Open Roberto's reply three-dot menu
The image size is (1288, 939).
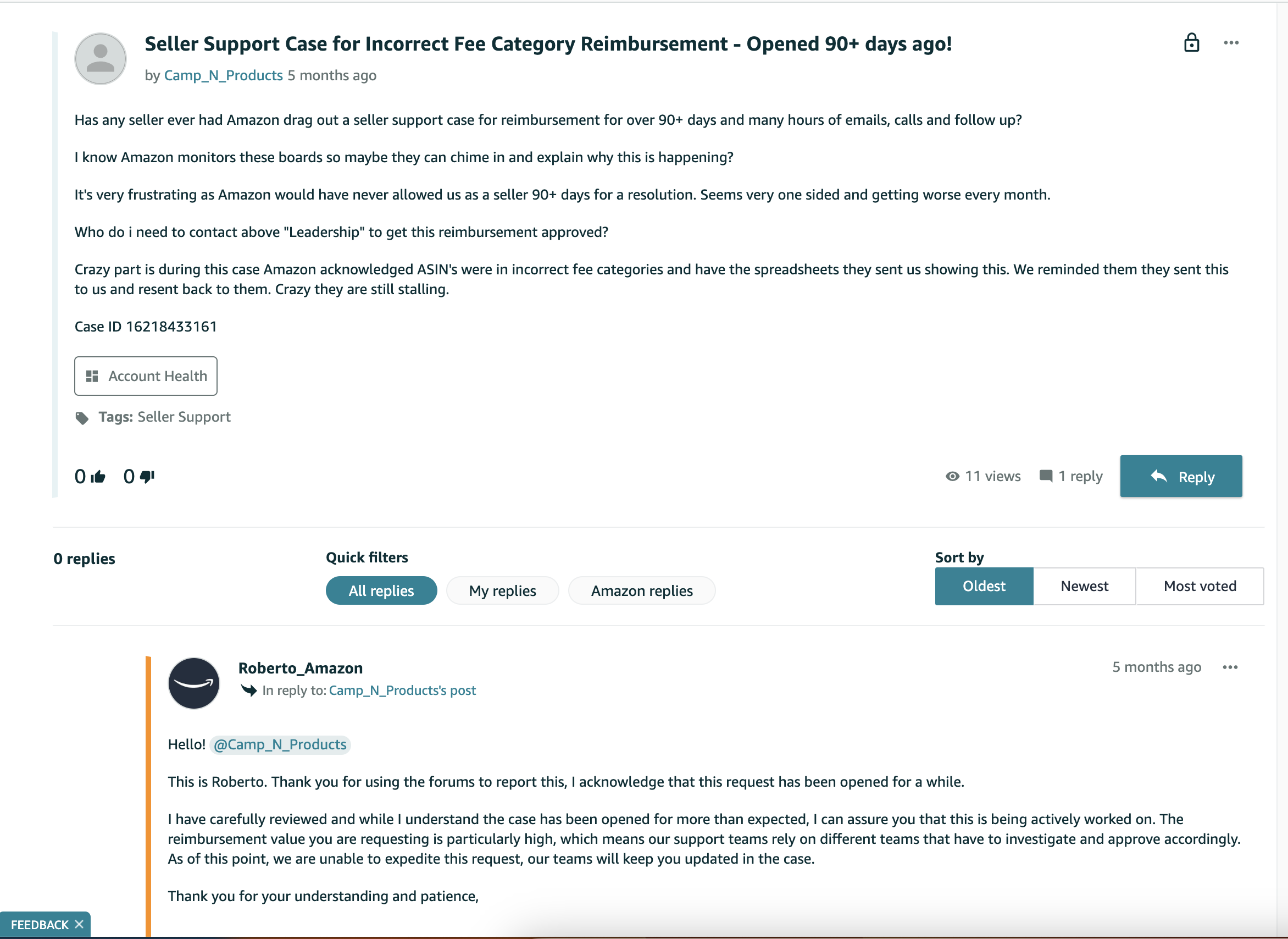pos(1230,667)
